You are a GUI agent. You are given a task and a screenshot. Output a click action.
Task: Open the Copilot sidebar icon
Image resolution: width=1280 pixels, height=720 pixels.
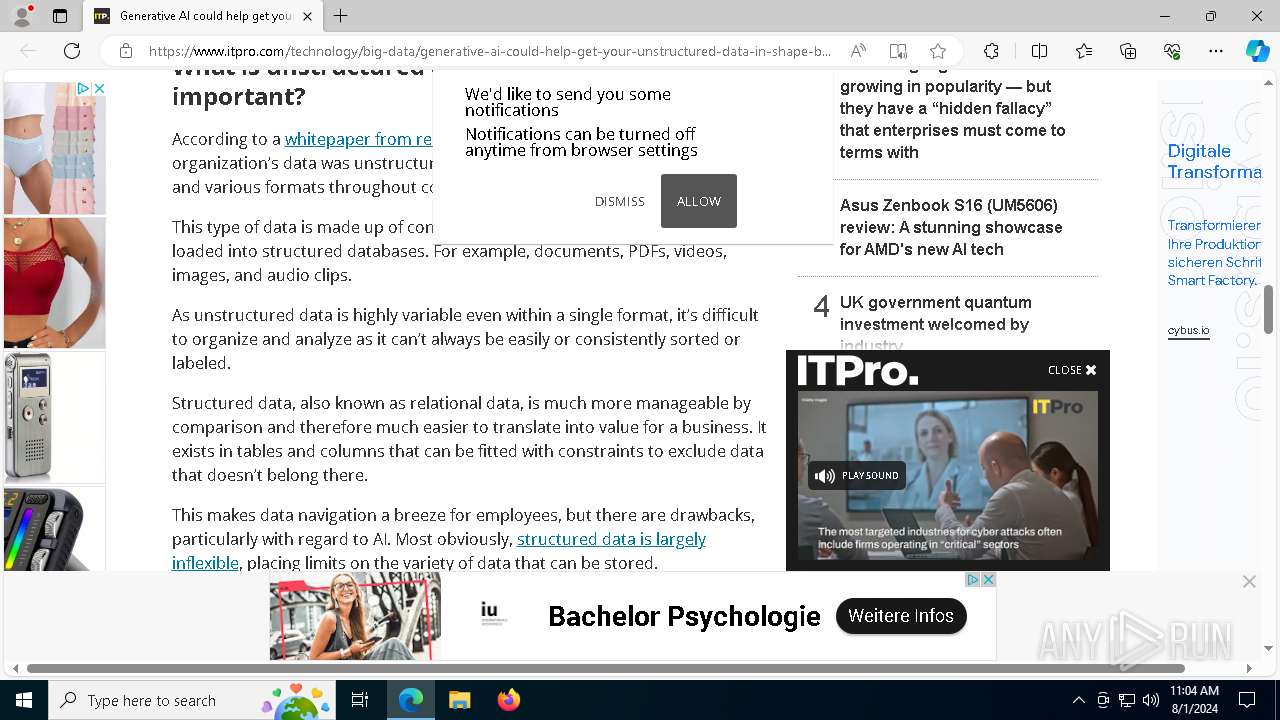point(1257,51)
